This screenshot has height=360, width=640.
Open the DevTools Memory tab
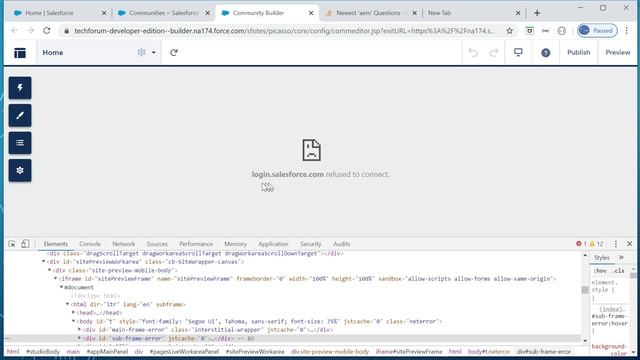tap(236, 244)
